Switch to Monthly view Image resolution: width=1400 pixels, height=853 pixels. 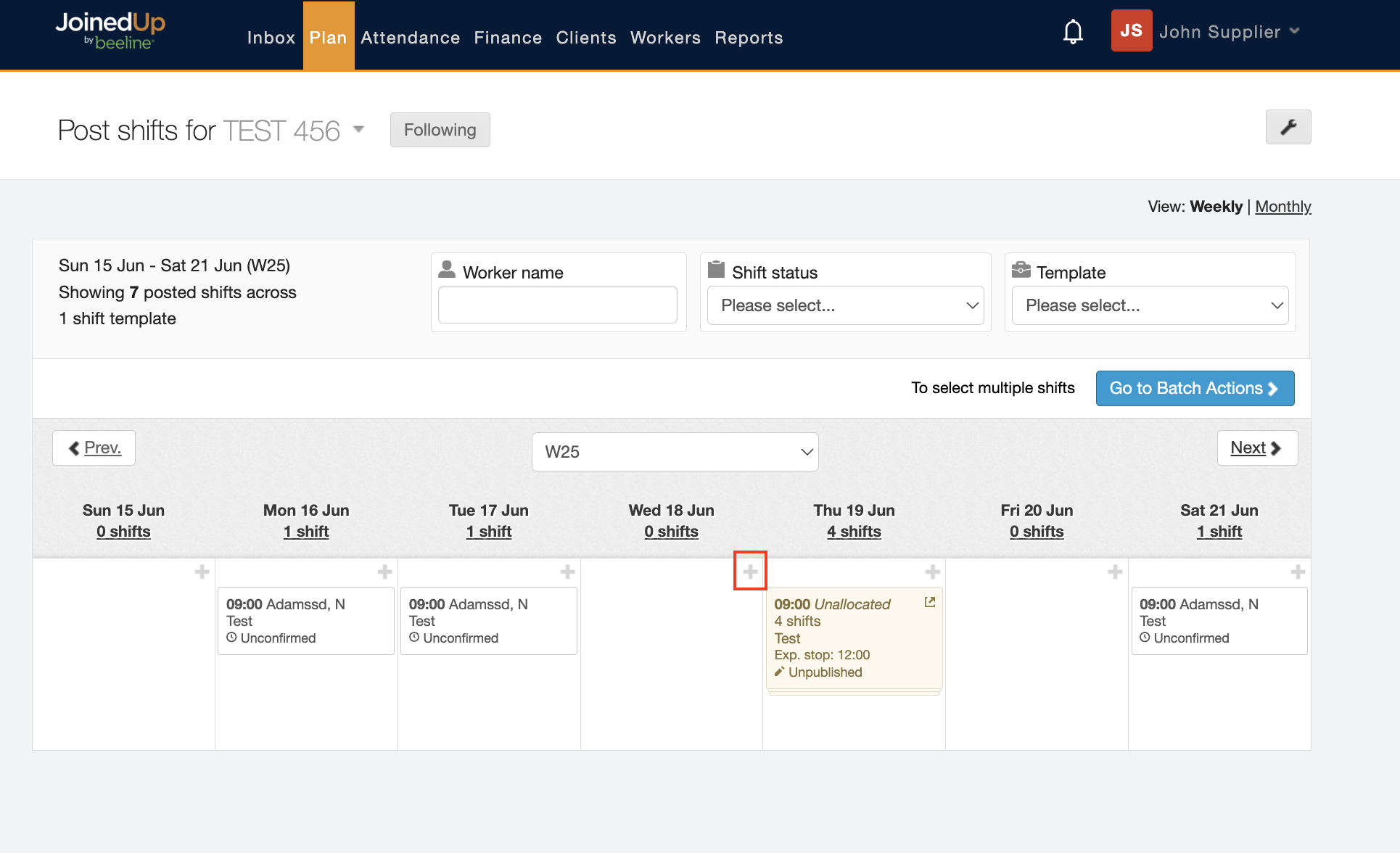(1282, 207)
